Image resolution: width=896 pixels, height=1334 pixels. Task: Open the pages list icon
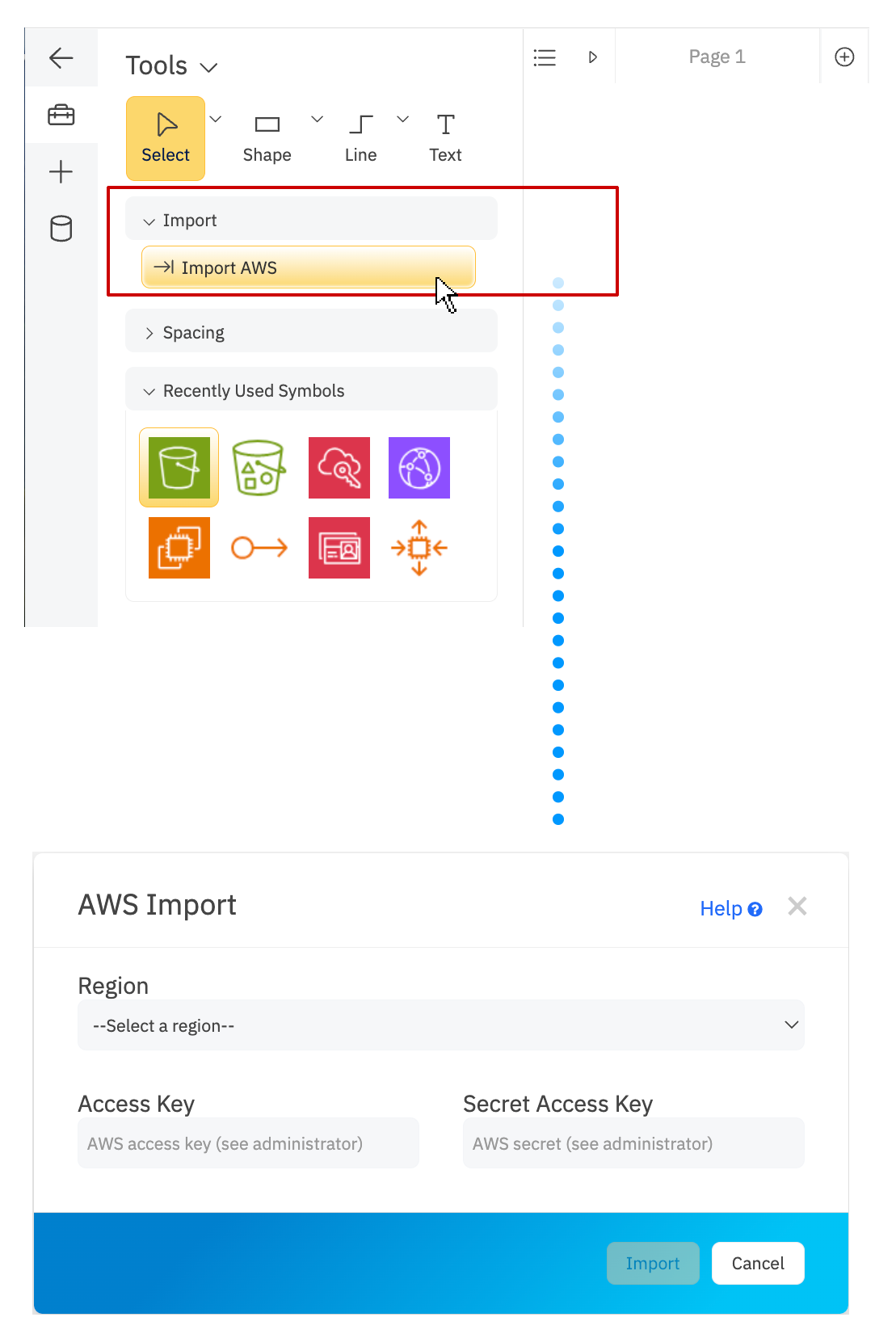[545, 57]
